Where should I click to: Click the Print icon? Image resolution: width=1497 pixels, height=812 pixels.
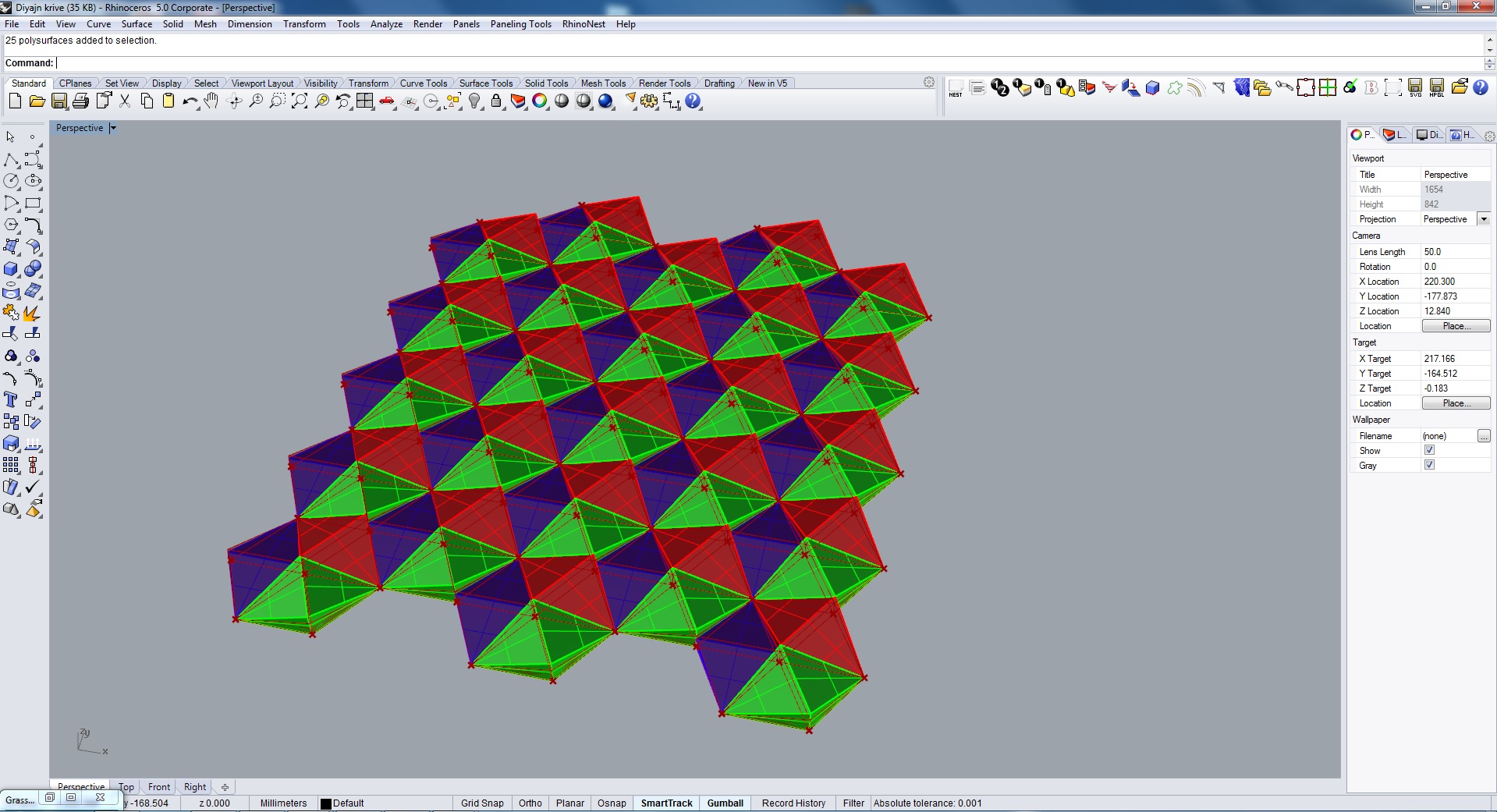click(80, 101)
